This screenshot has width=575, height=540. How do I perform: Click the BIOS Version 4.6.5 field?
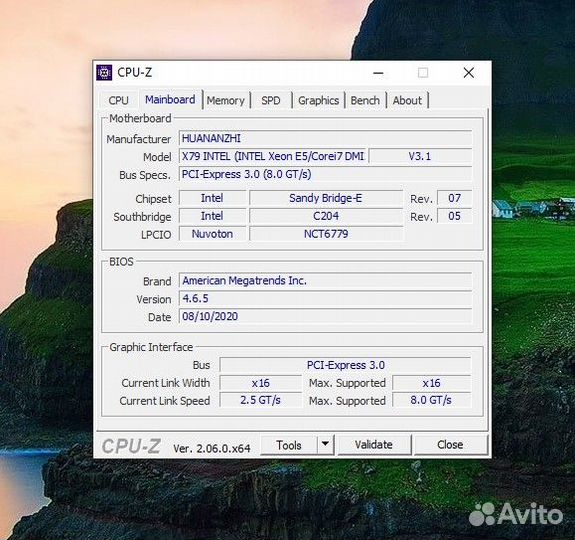[325, 298]
